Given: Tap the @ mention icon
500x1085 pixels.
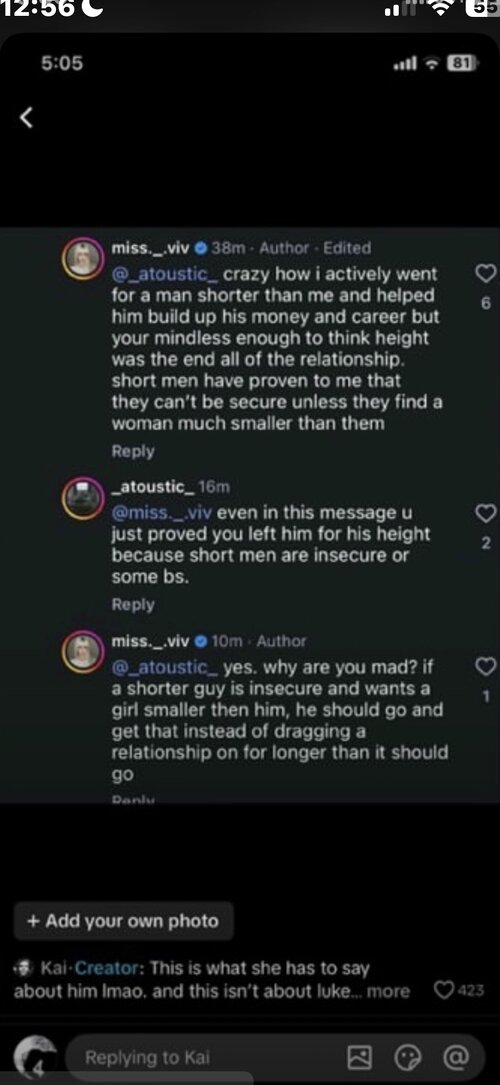Looking at the screenshot, I should pyautogui.click(x=454, y=1057).
